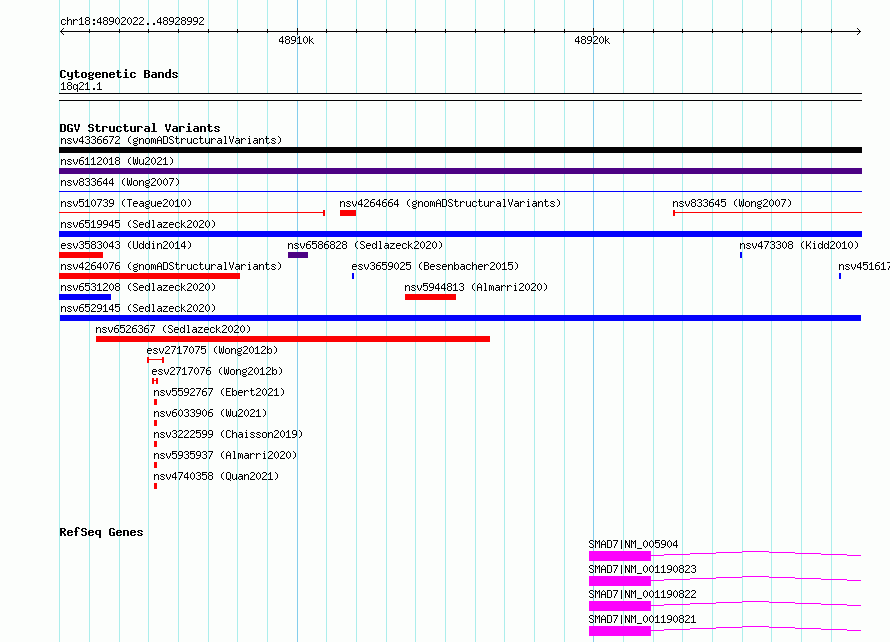
Task: Click the nsv473308 (Kidd2010) label
Action: (799, 245)
